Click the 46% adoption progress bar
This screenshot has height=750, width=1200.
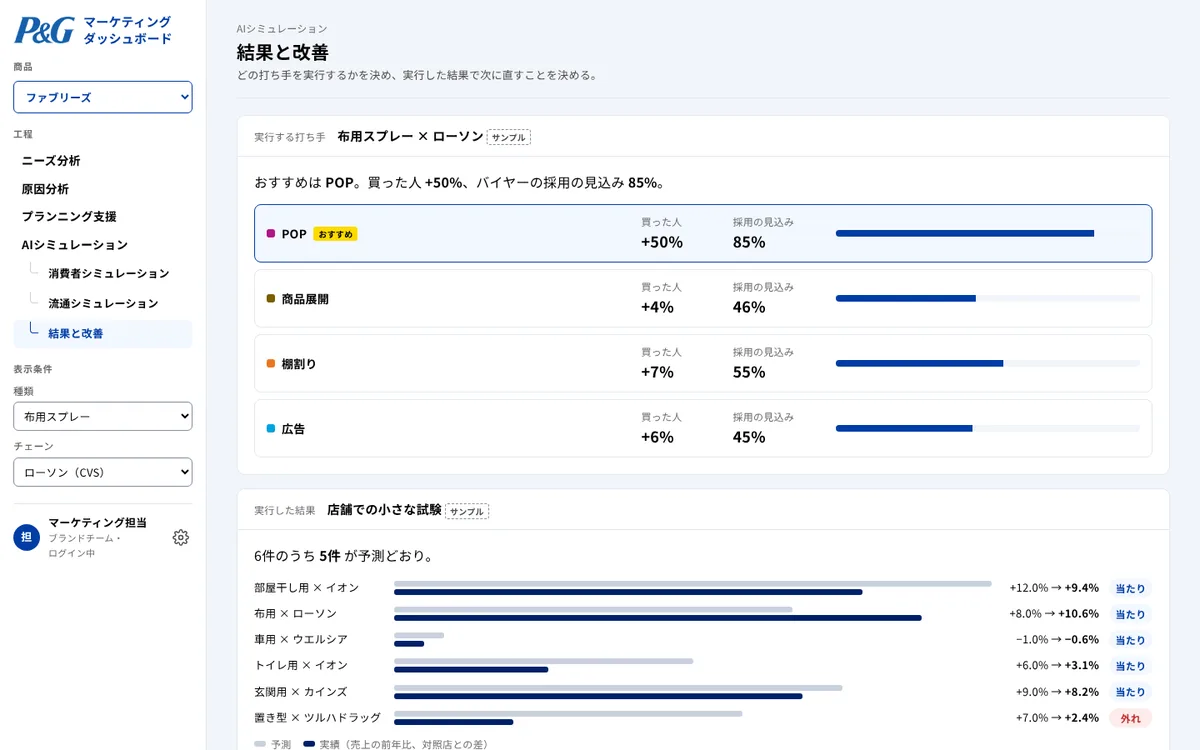(x=987, y=298)
